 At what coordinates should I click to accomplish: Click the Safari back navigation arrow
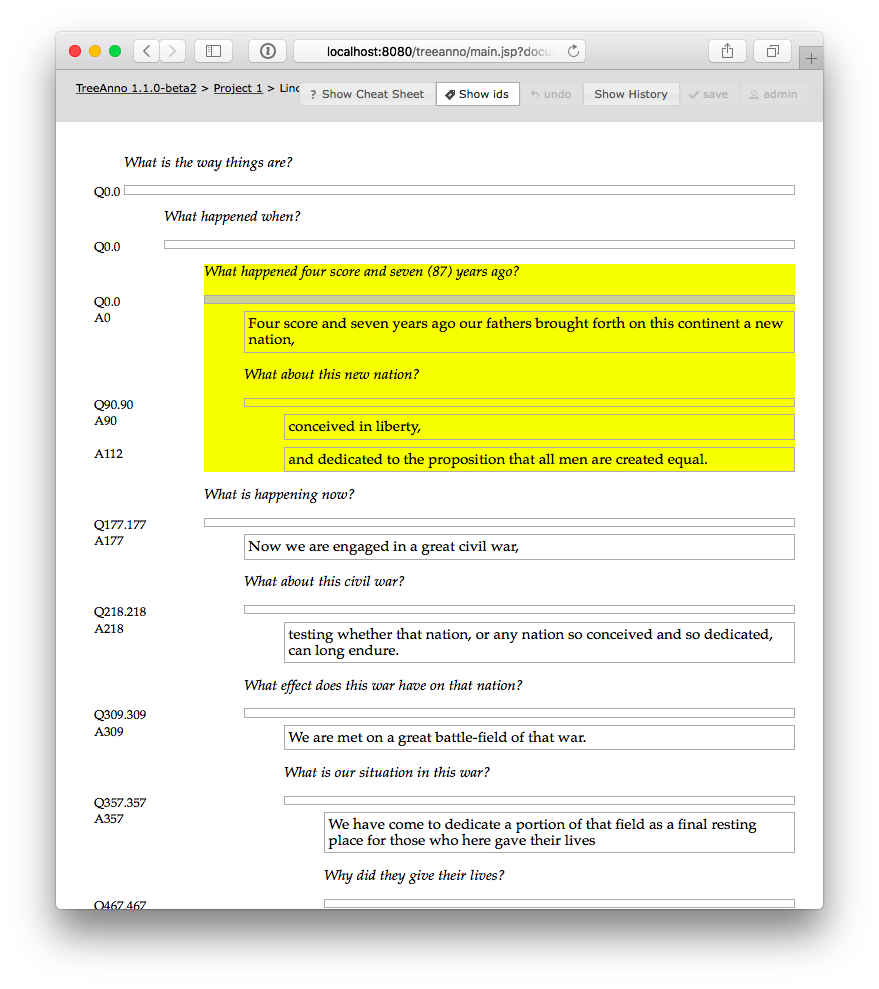[147, 51]
